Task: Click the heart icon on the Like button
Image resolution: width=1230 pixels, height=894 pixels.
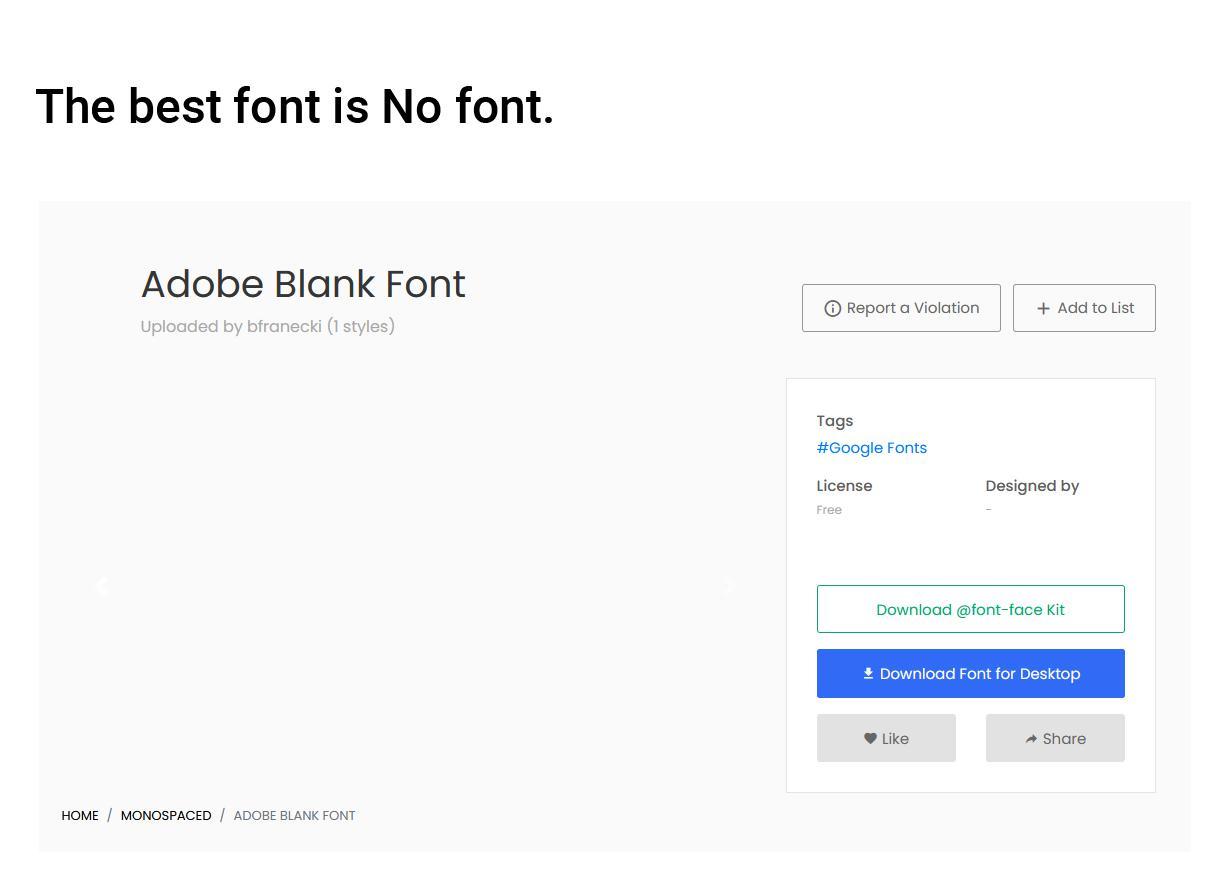Action: [869, 738]
